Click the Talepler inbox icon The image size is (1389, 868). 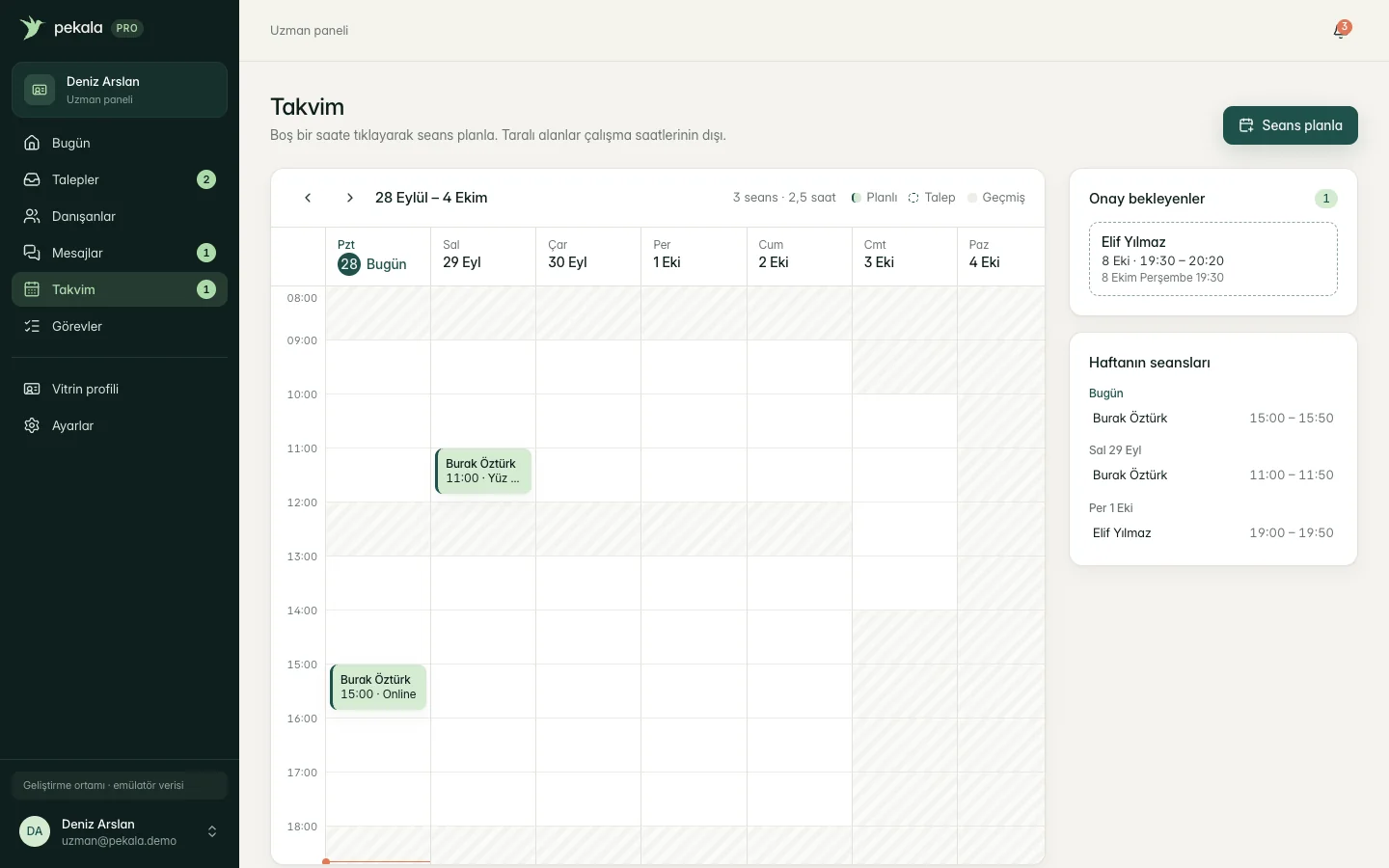coord(32,179)
